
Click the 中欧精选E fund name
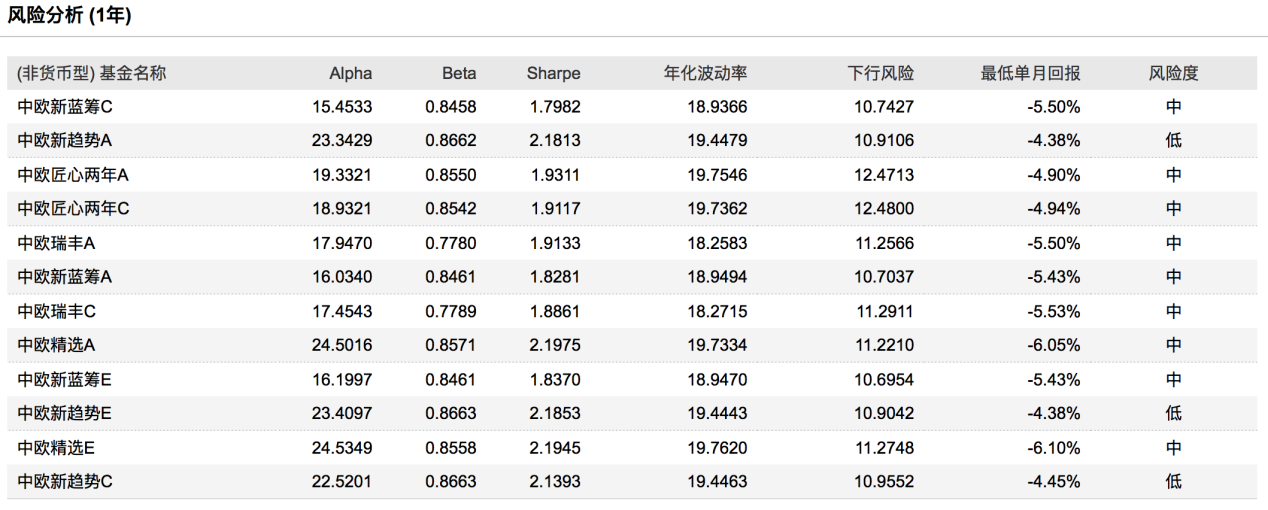coord(56,448)
